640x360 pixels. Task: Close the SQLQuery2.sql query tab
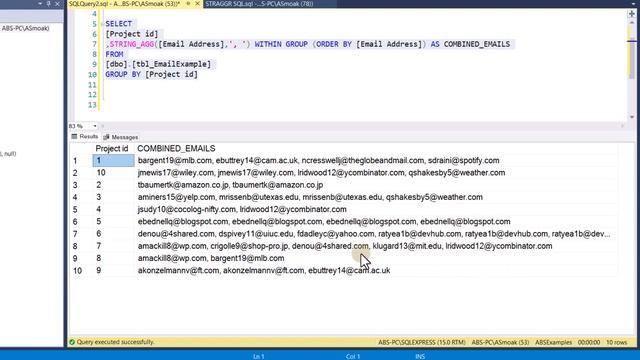click(x=198, y=4)
